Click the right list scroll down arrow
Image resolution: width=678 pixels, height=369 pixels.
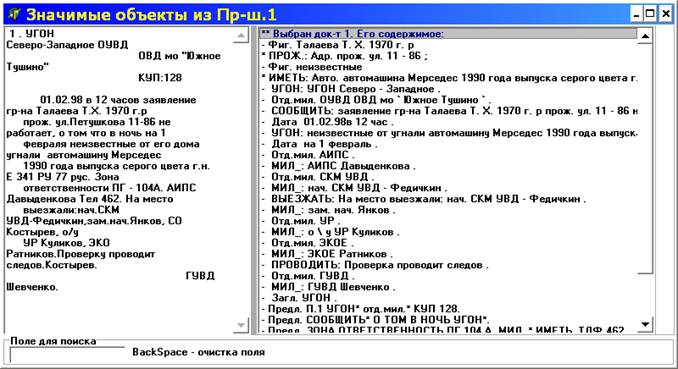coord(645,324)
